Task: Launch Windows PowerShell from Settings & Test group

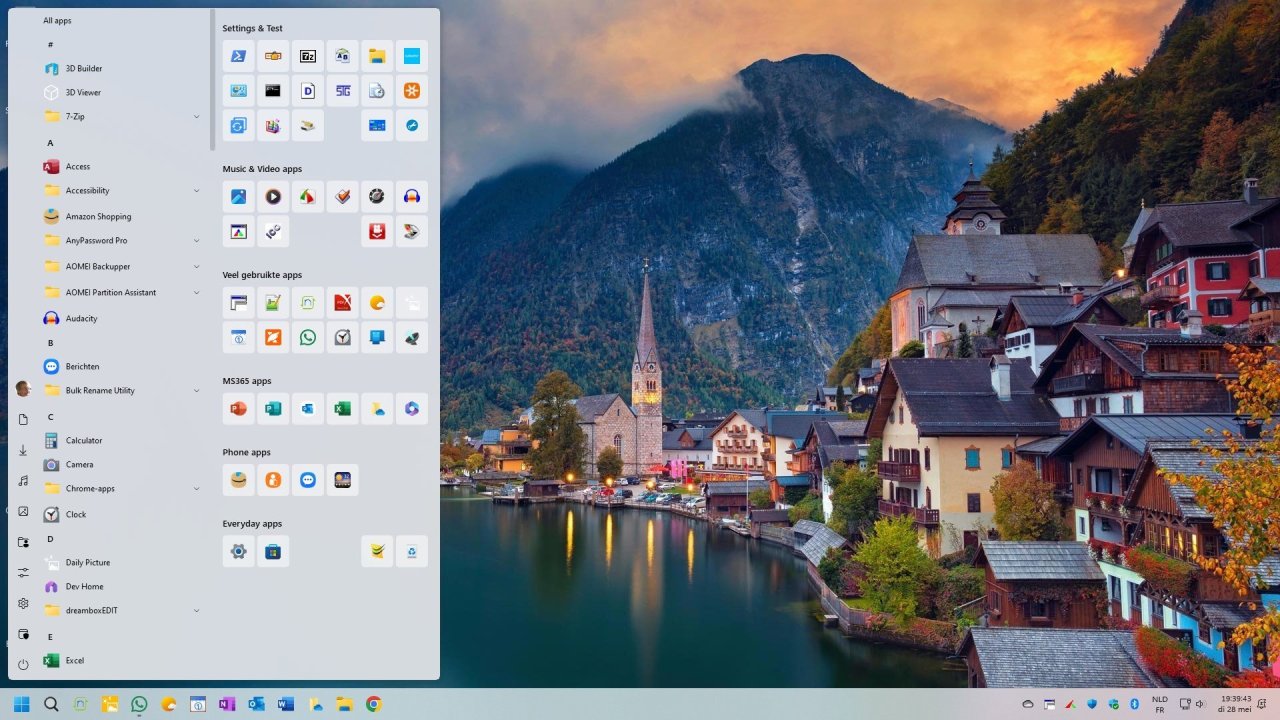Action: point(238,55)
